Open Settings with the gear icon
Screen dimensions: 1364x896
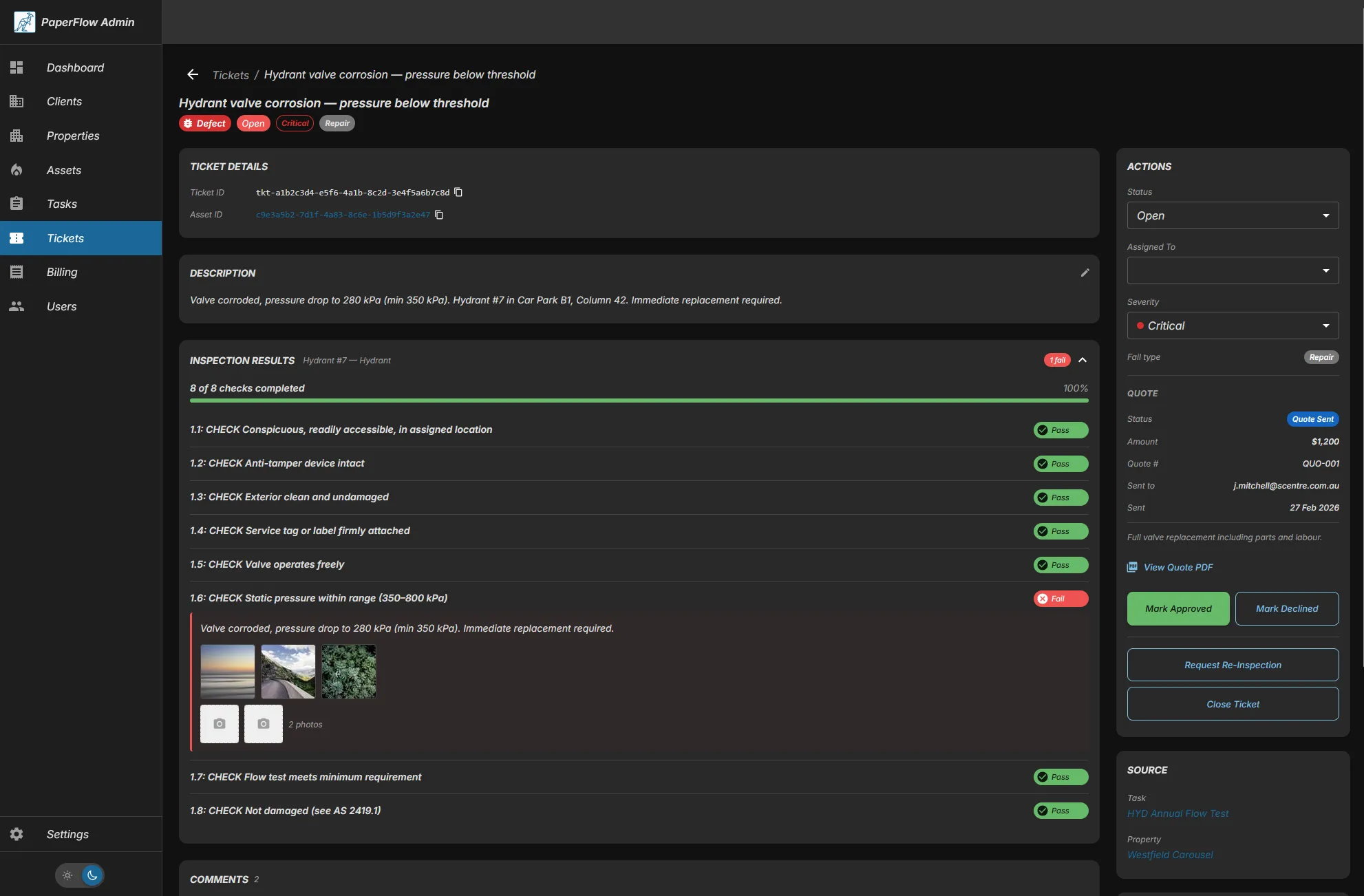(16, 833)
